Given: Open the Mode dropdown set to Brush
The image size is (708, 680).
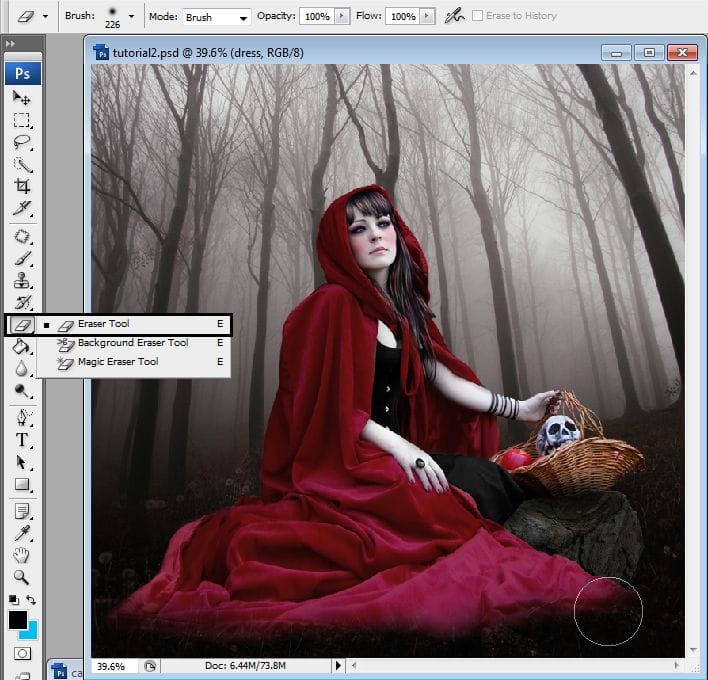Looking at the screenshot, I should [x=216, y=17].
